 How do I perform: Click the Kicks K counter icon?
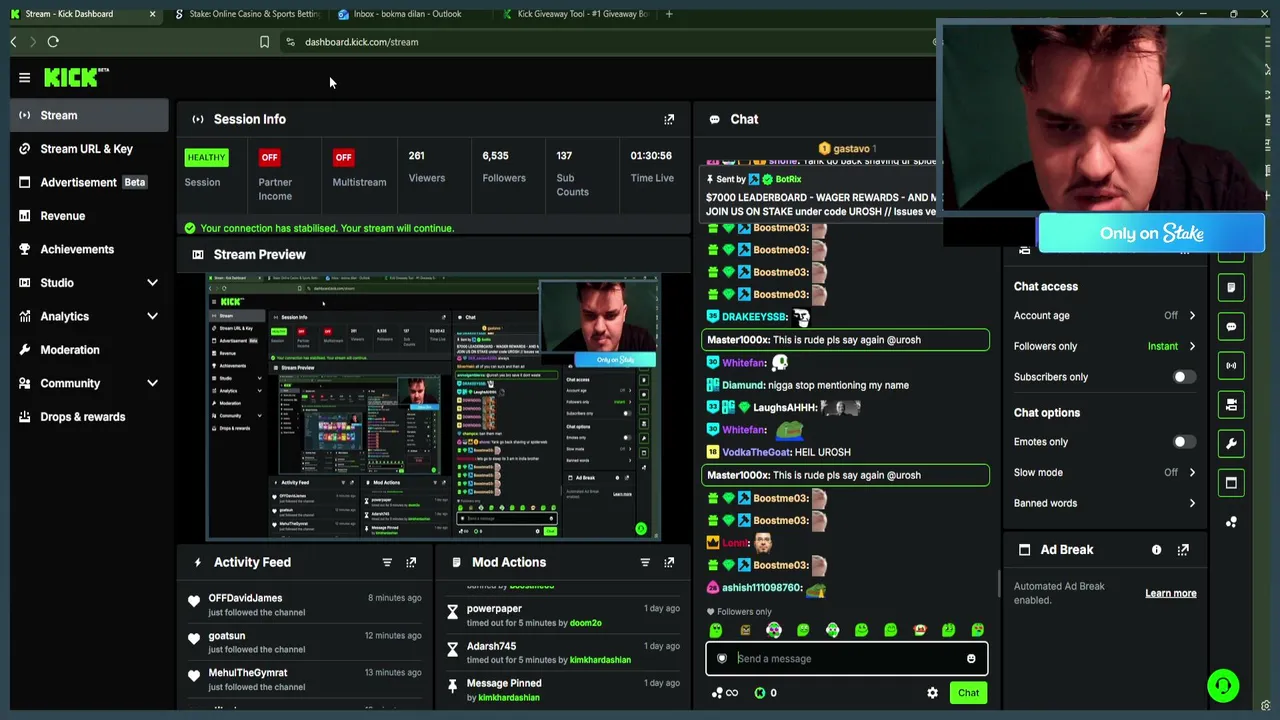click(760, 693)
